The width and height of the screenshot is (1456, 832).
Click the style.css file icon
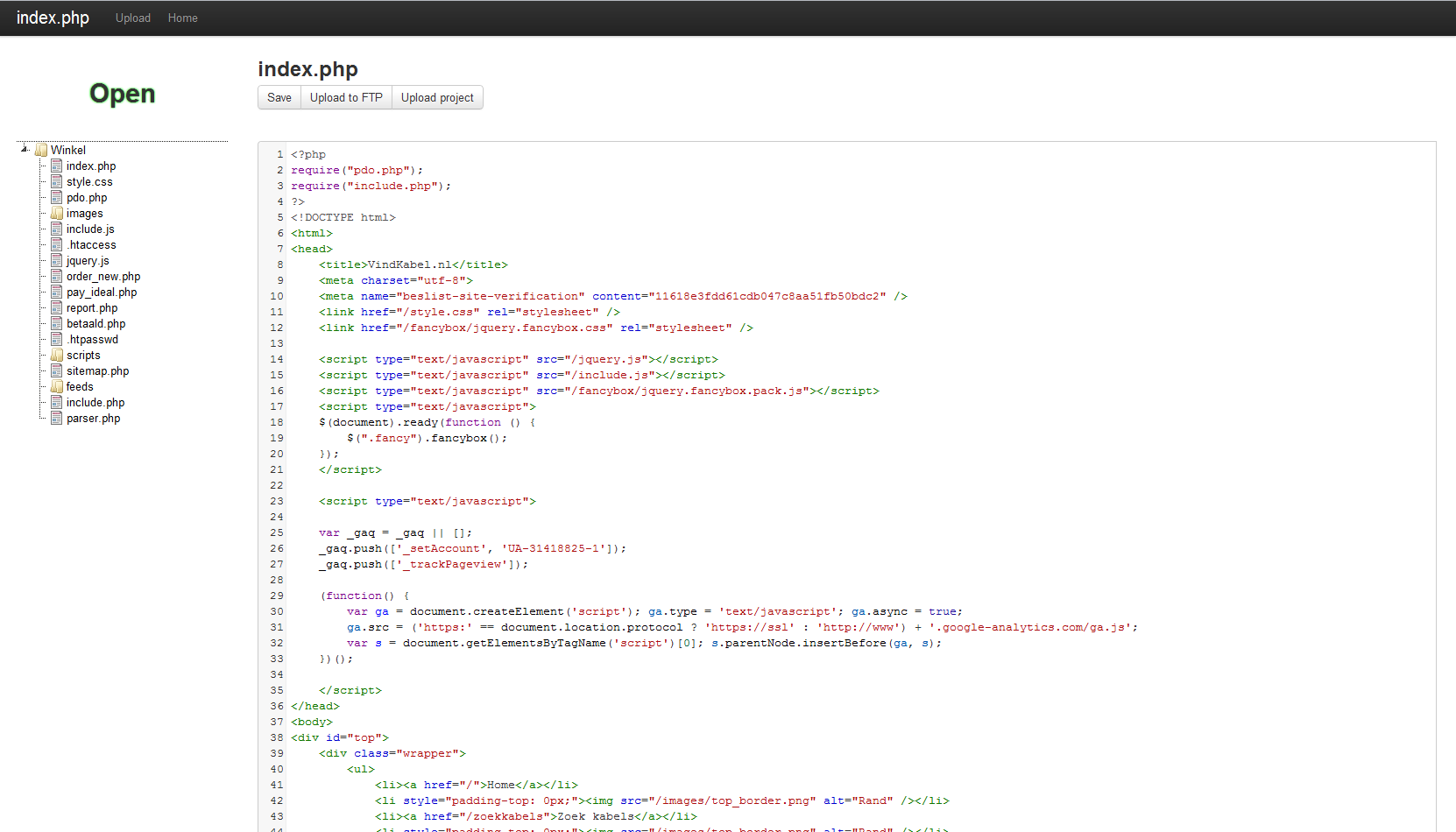coord(57,181)
